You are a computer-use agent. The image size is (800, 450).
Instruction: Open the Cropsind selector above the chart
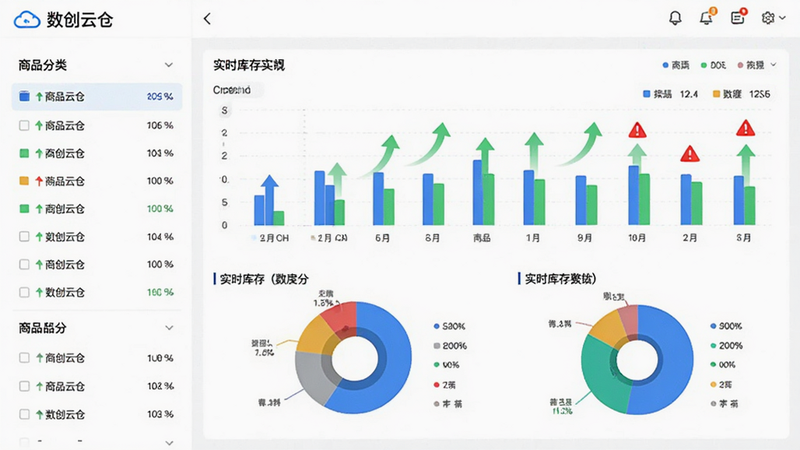click(237, 90)
